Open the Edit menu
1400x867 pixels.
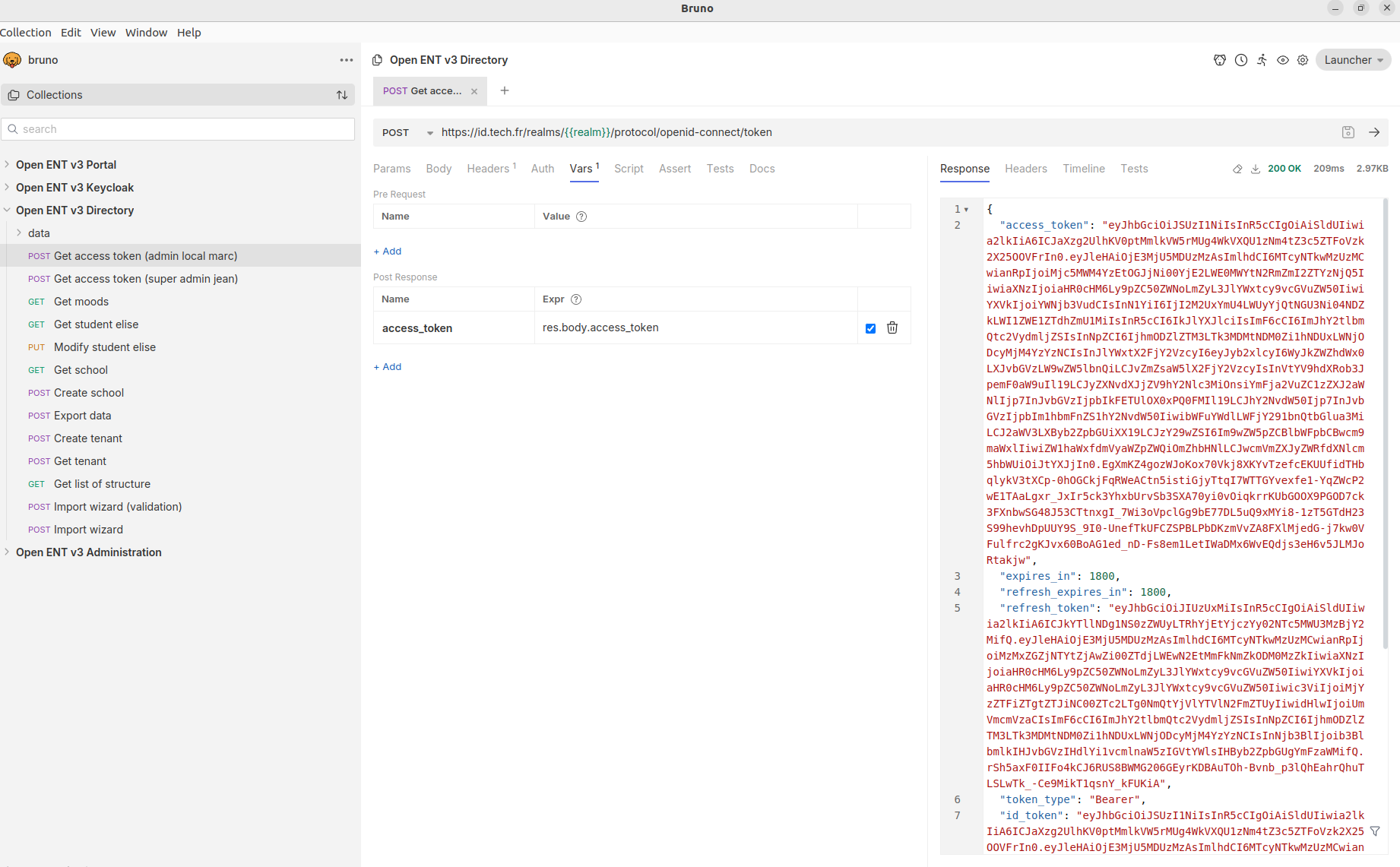[x=71, y=33]
